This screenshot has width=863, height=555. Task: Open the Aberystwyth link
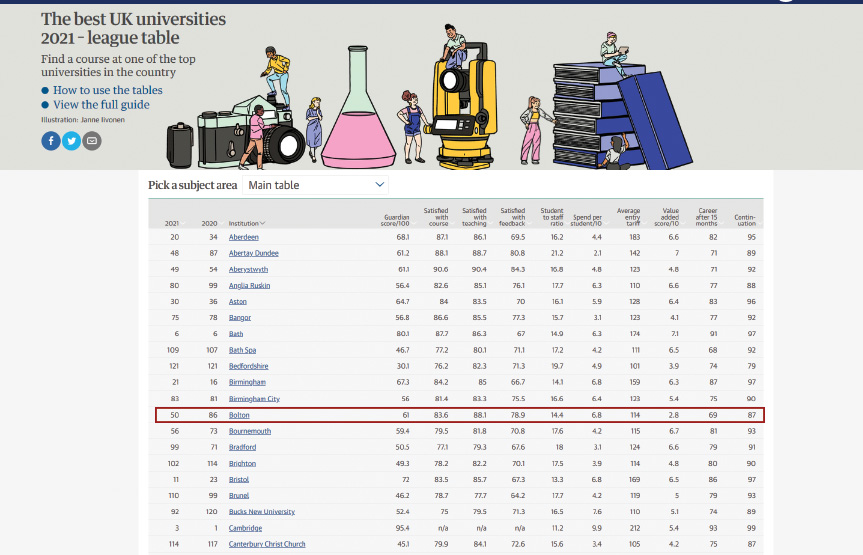coord(248,269)
